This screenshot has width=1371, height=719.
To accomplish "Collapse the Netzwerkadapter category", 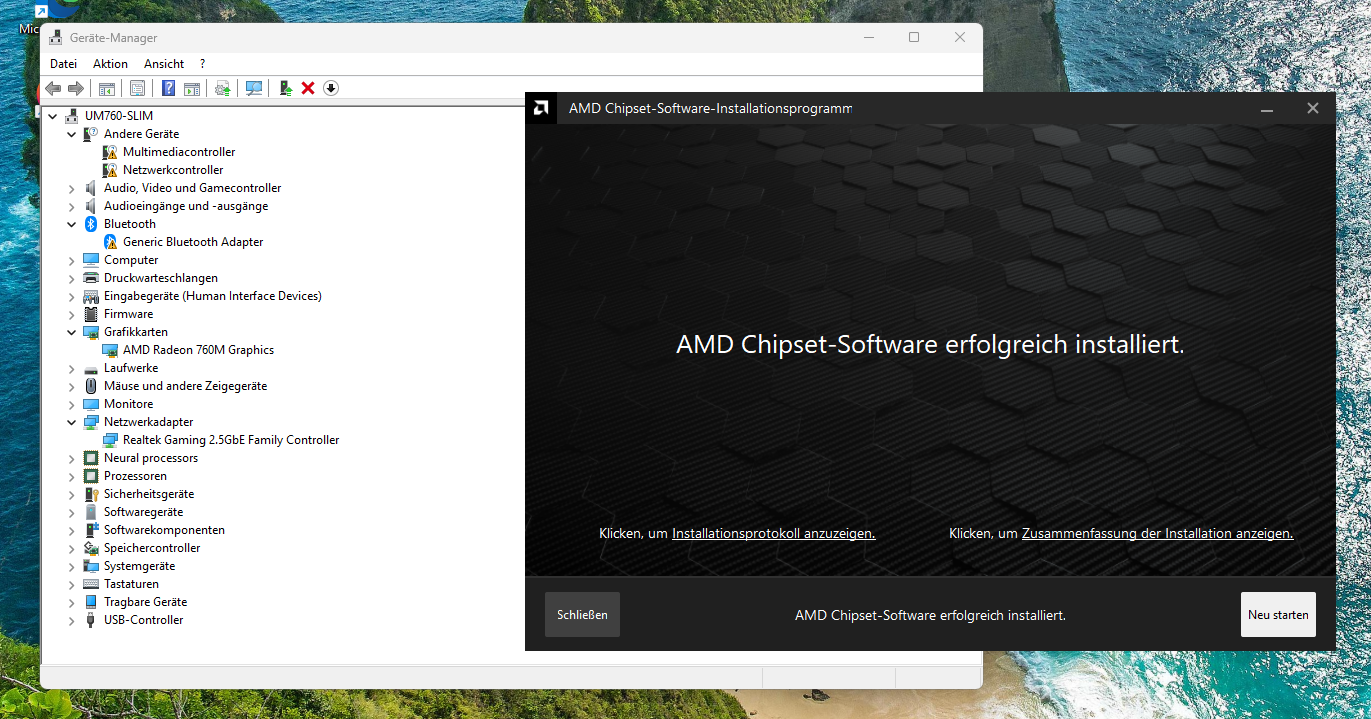I will [x=72, y=422].
